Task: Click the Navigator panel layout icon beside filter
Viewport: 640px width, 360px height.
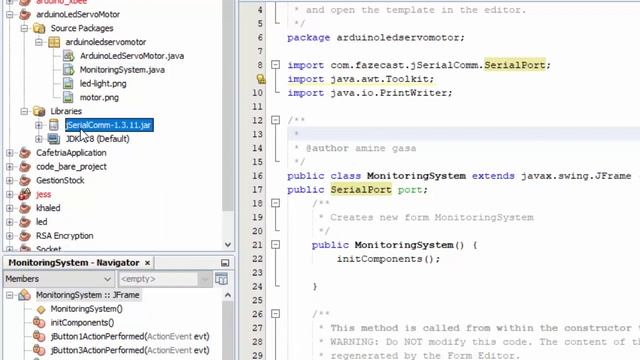Action: point(222,279)
